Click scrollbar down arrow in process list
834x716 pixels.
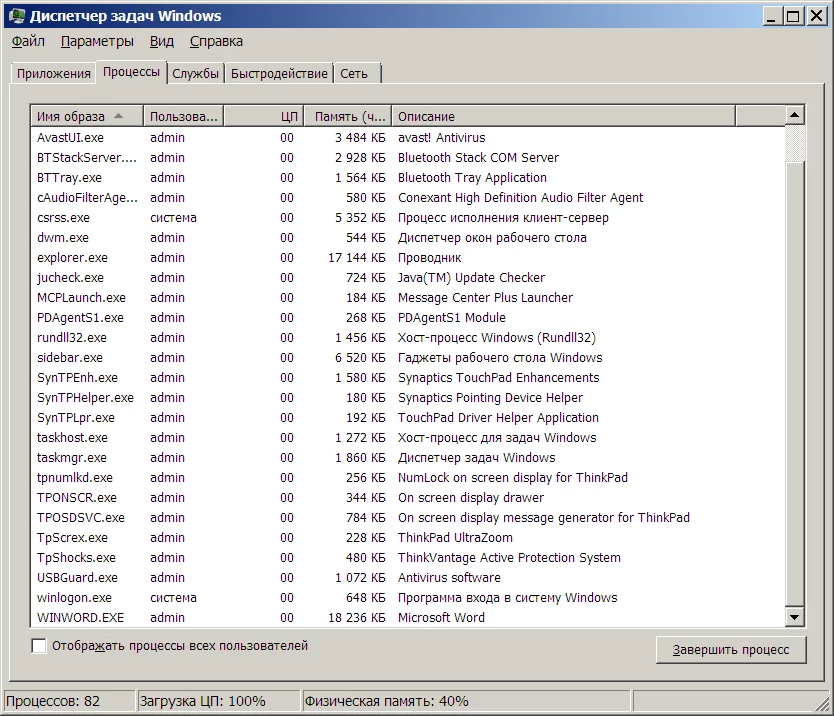pos(795,618)
